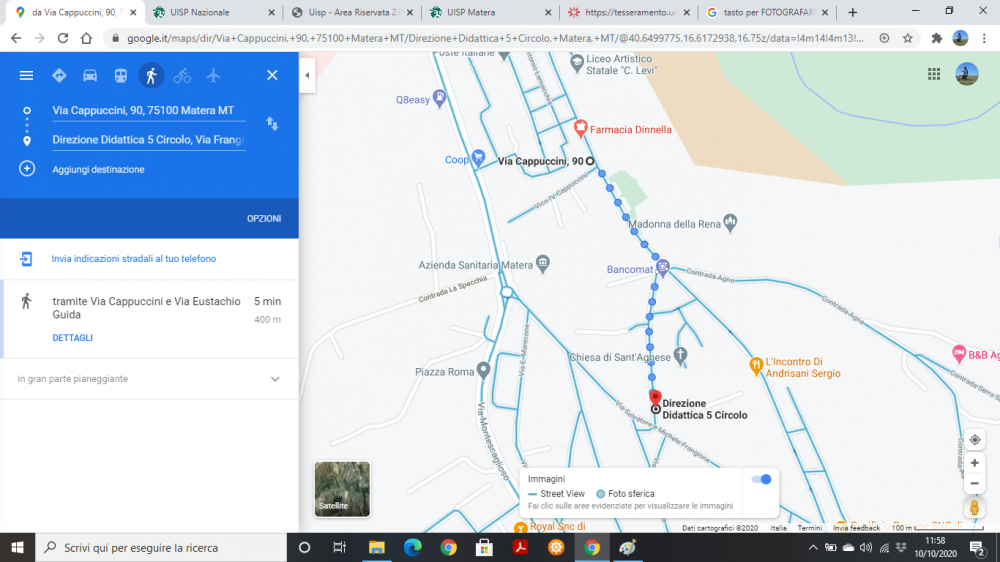Select the driving travel mode icon
1000x562 pixels.
(90, 75)
